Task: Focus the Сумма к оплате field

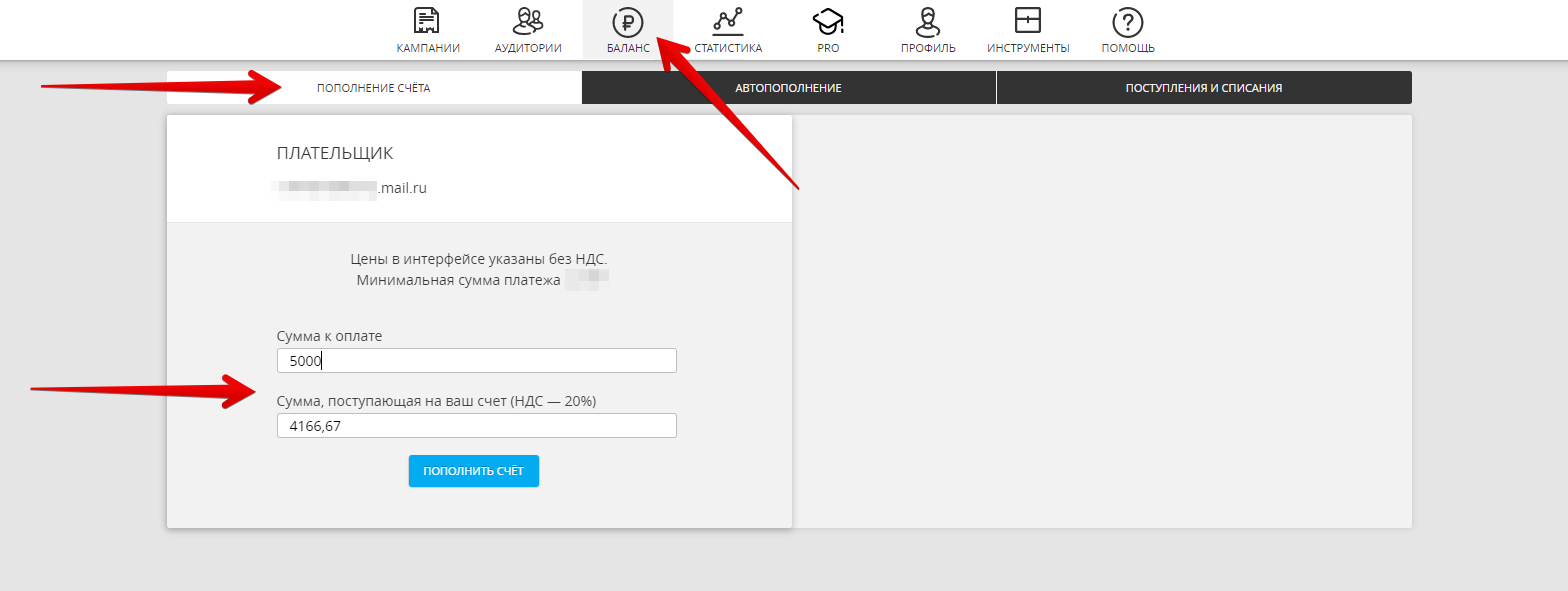Action: click(x=476, y=361)
